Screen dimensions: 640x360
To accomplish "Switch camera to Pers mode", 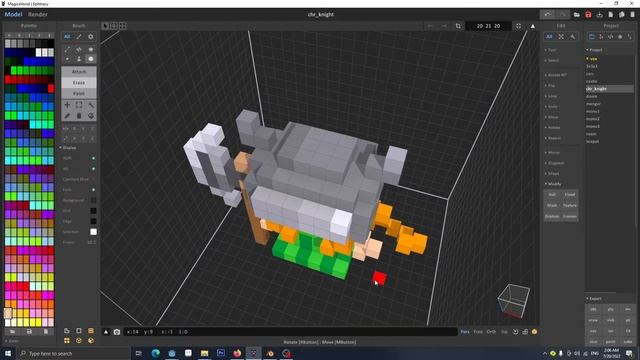I will click(x=465, y=332).
